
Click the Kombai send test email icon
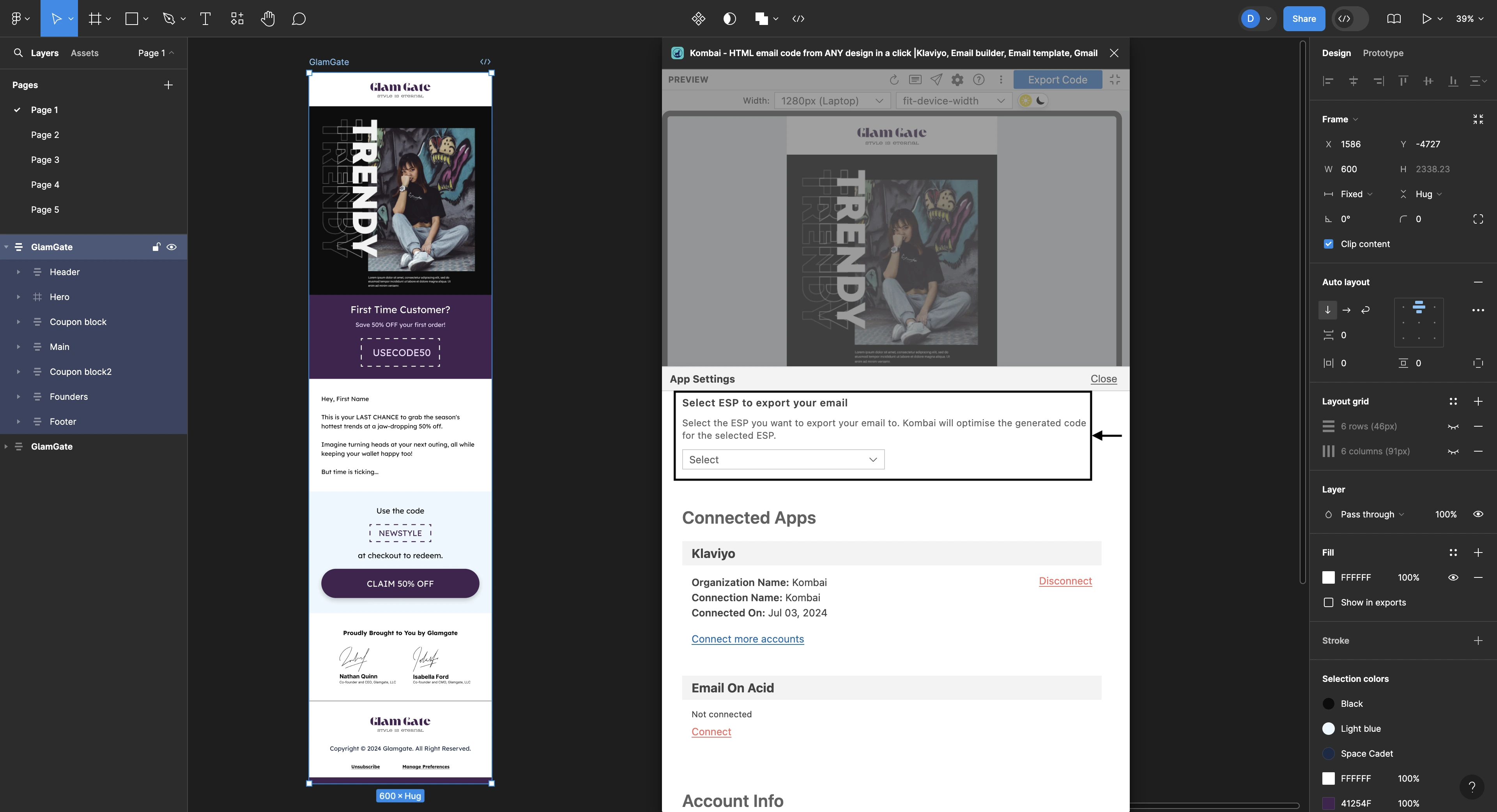(x=936, y=79)
